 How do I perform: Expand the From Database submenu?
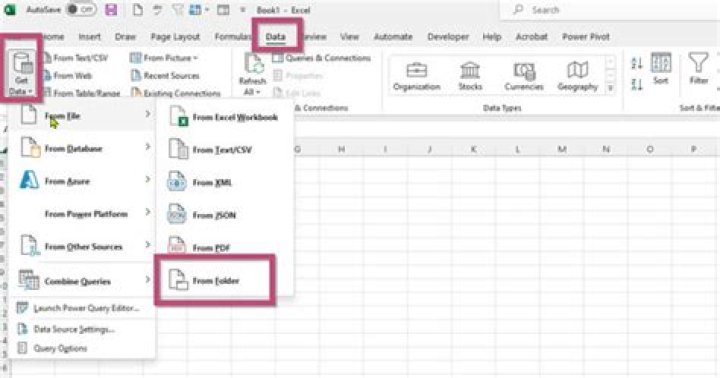click(x=84, y=148)
